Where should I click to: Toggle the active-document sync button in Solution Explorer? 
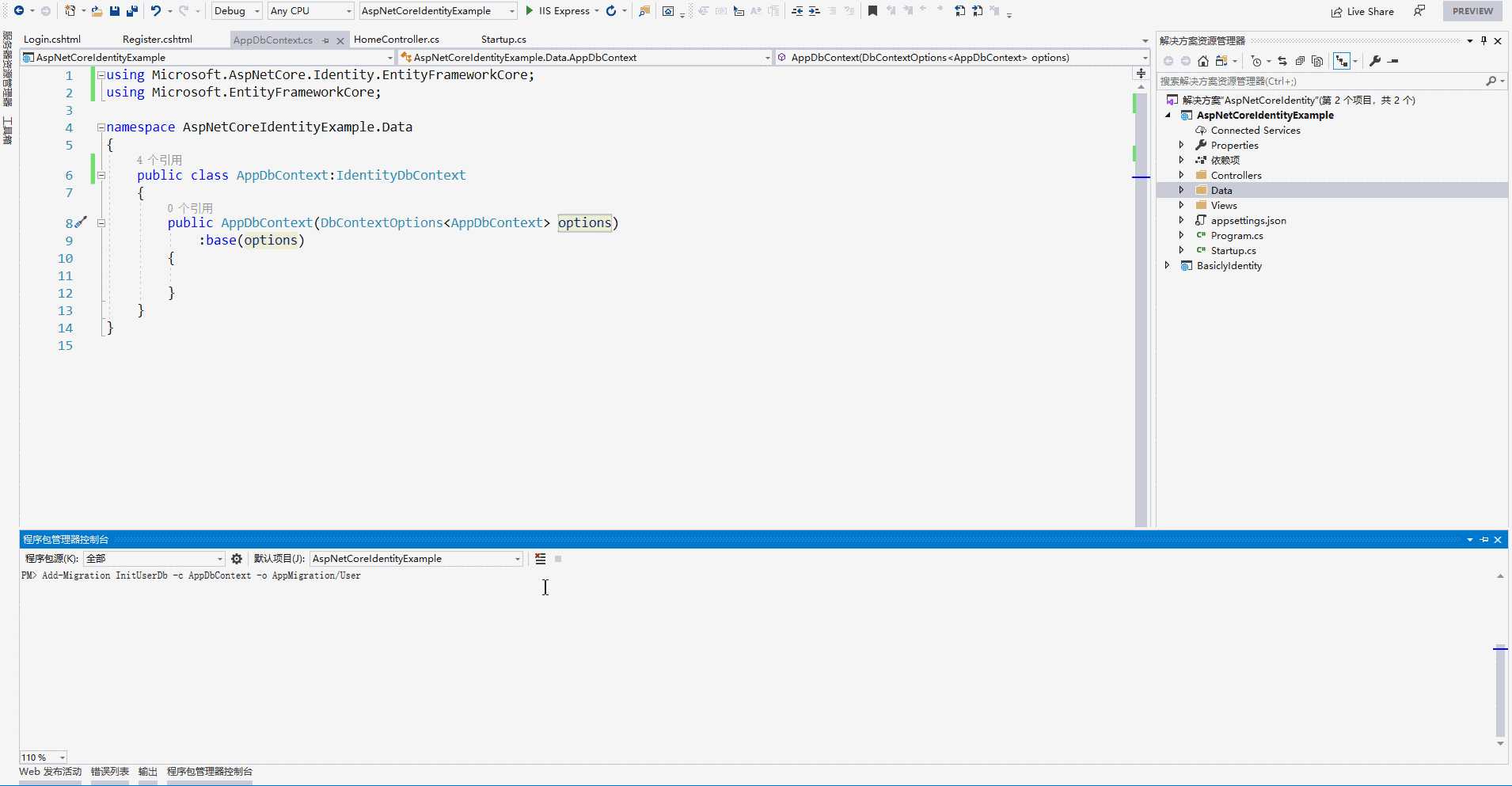coord(1282,61)
